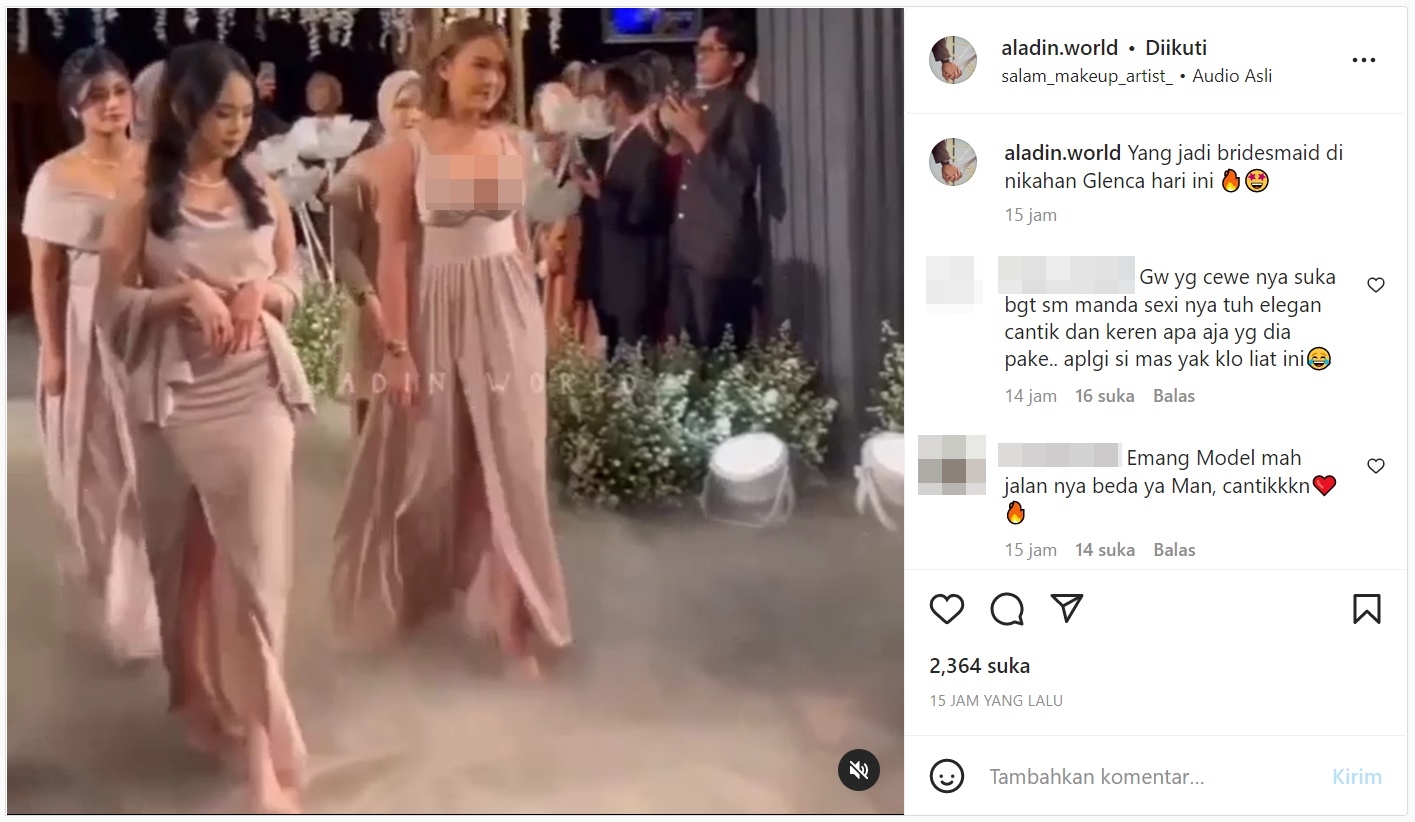This screenshot has width=1415, height=822.
Task: Like the 'Emang Model mah' comment
Action: (1376, 466)
